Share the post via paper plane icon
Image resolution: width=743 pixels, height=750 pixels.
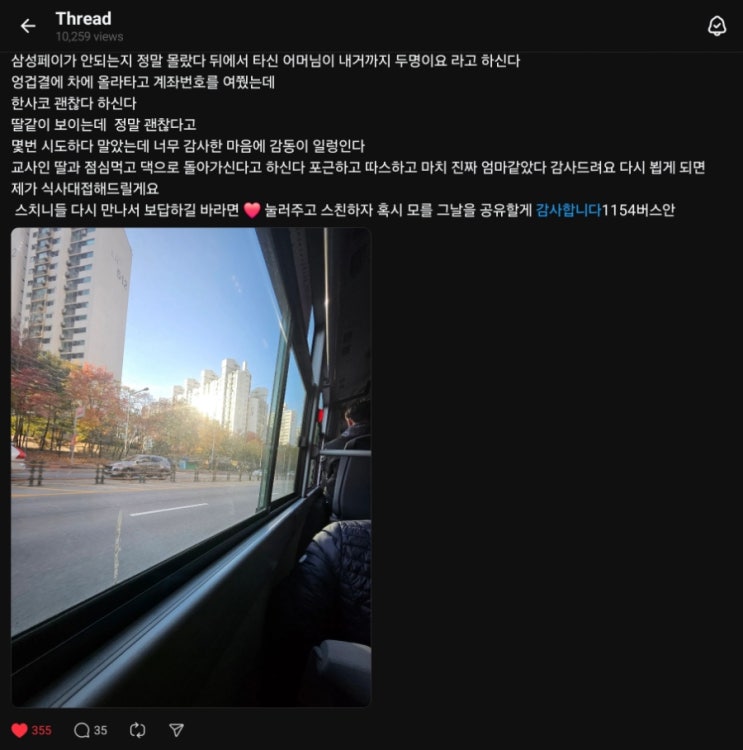coord(177,730)
